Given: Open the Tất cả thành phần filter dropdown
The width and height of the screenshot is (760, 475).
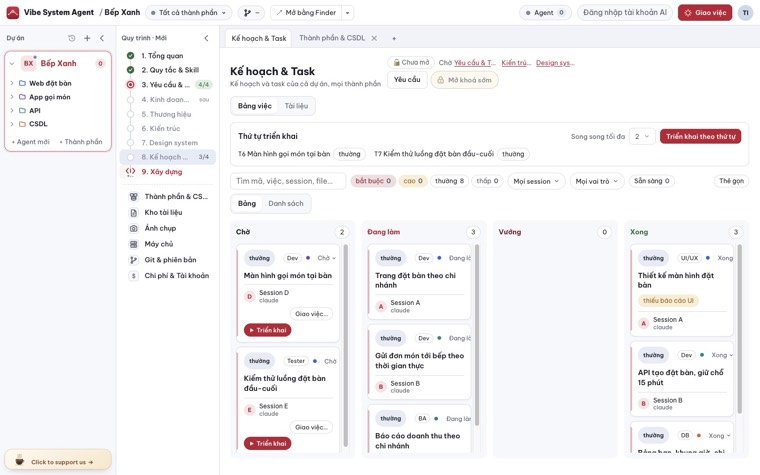Looking at the screenshot, I should coord(188,13).
